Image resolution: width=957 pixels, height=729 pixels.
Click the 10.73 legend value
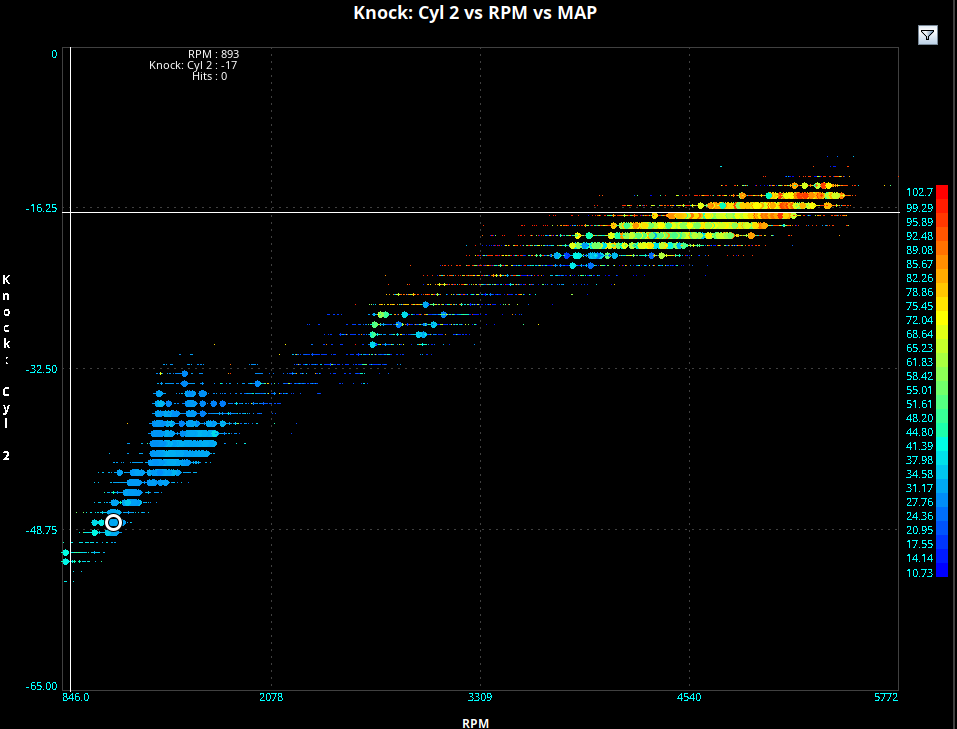(x=919, y=573)
